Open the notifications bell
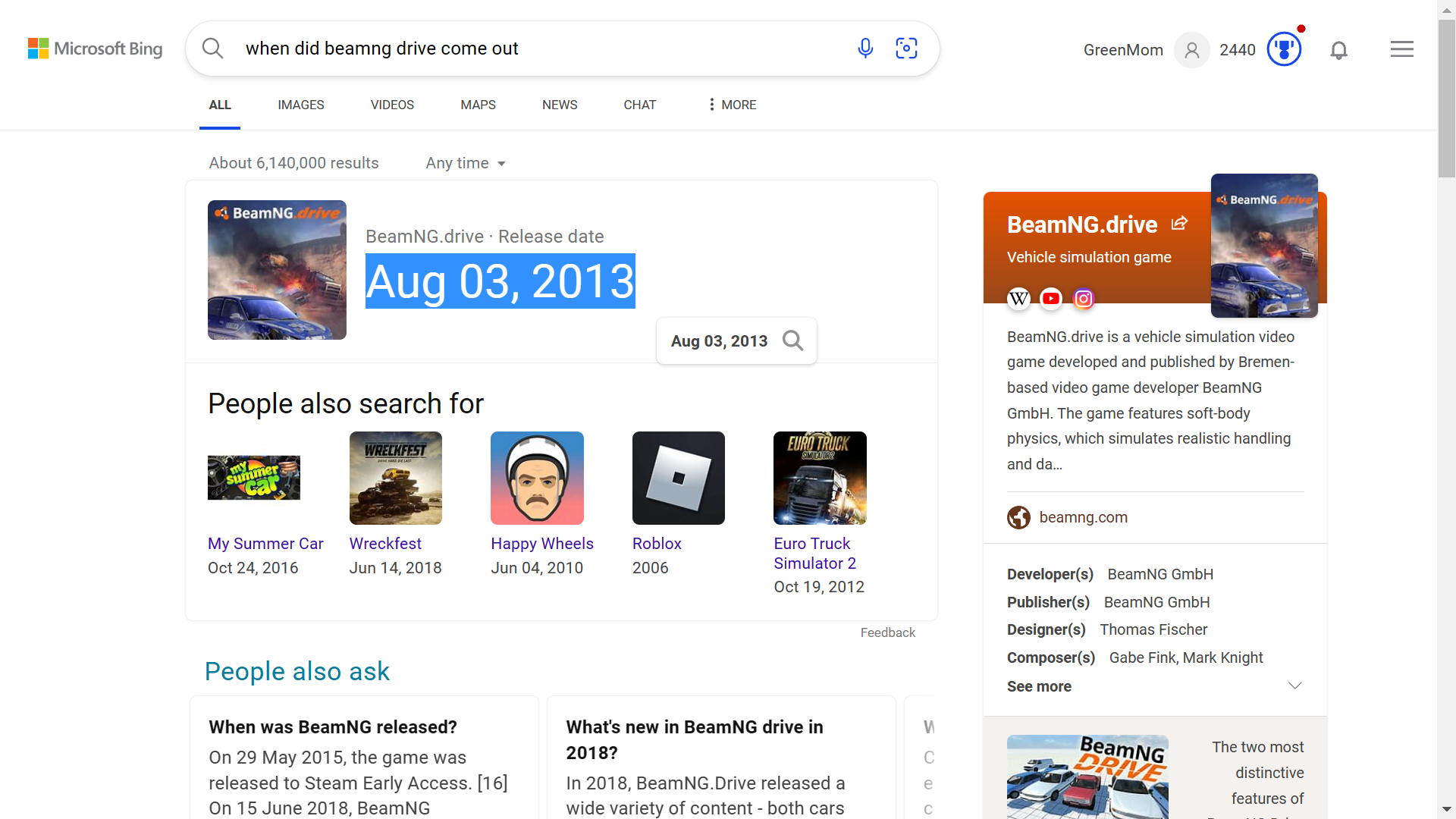 pyautogui.click(x=1338, y=50)
